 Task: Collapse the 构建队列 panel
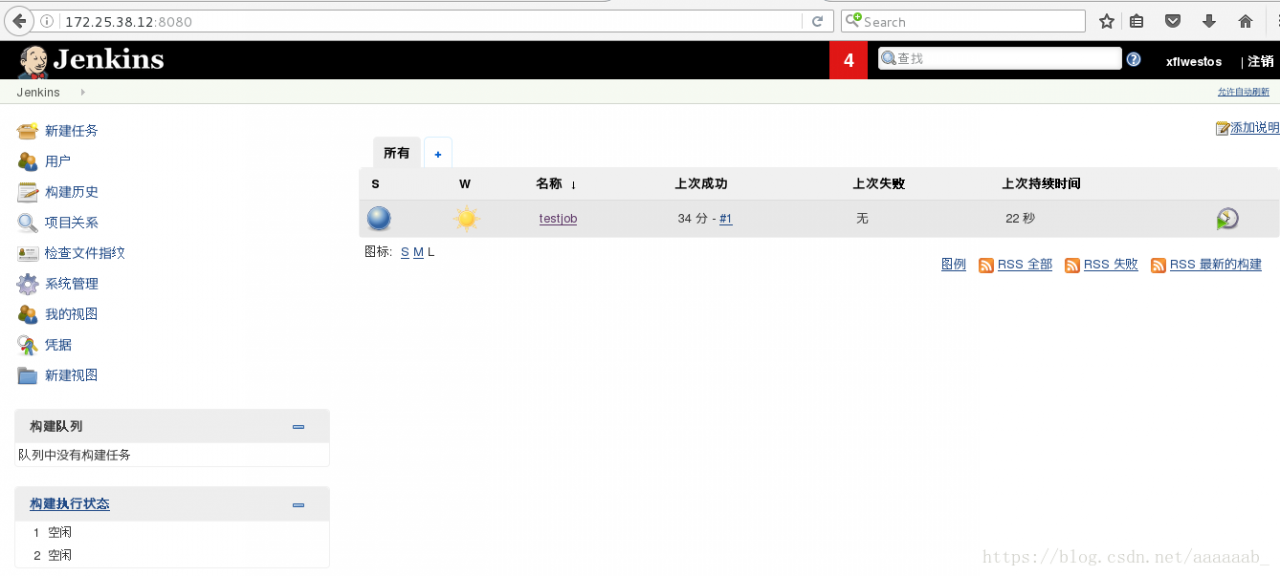298,427
